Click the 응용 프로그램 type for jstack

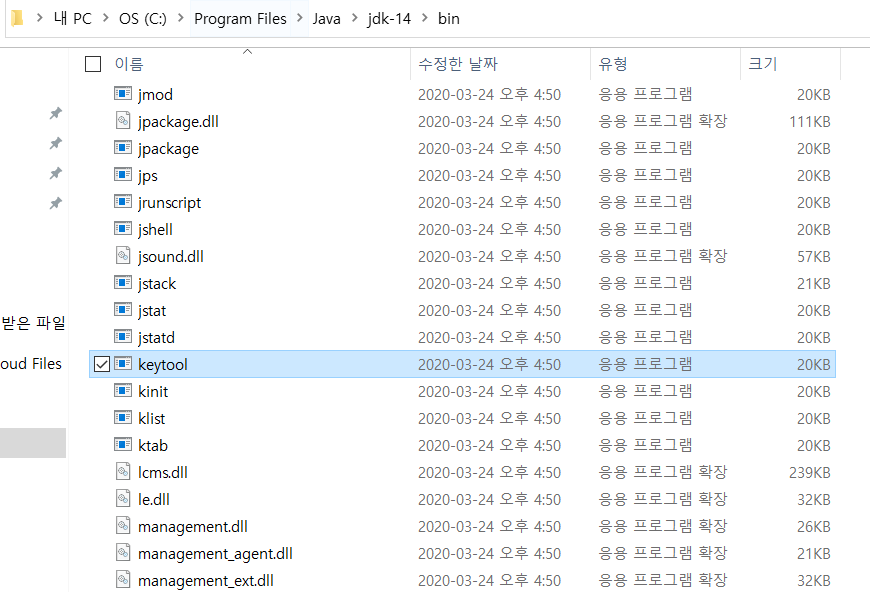coord(645,283)
